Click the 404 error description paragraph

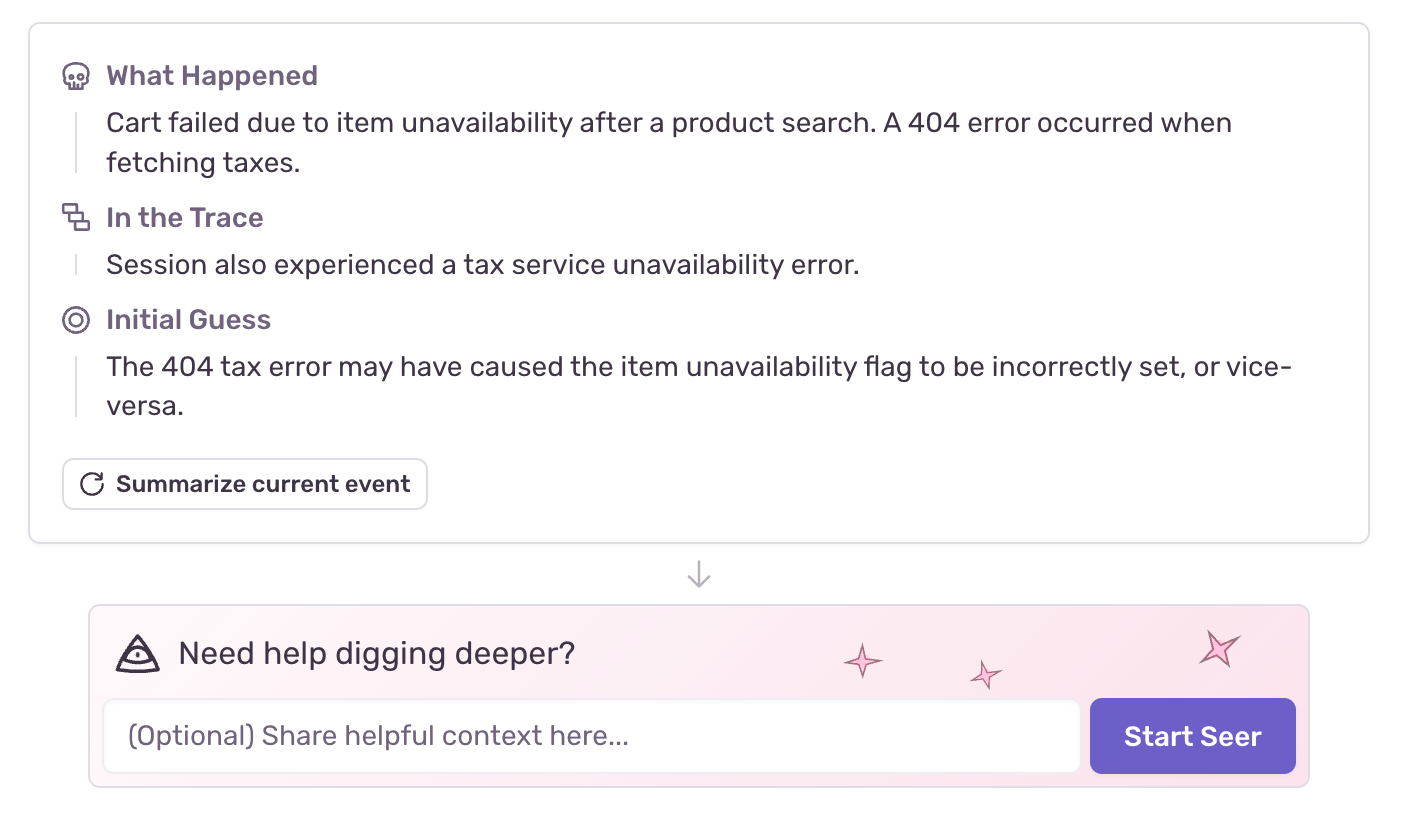pos(668,141)
